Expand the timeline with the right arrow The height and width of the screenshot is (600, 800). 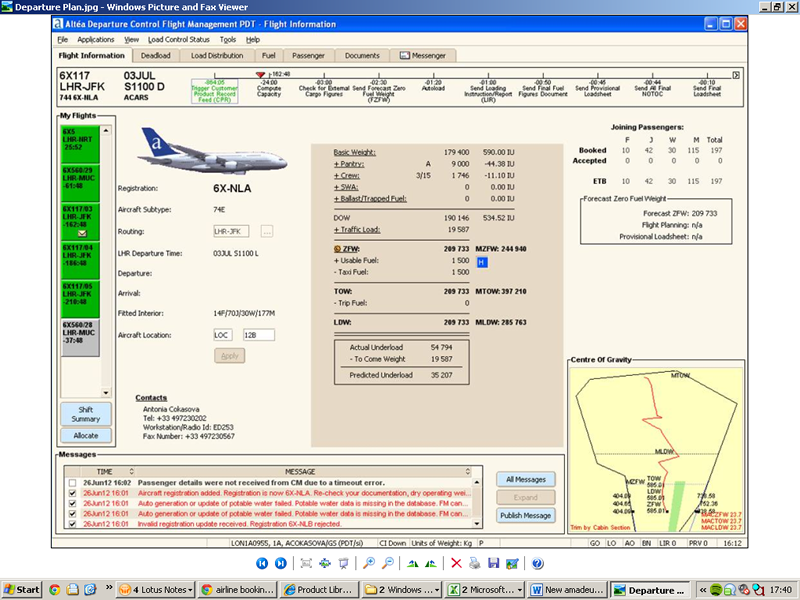pyautogui.click(x=736, y=75)
